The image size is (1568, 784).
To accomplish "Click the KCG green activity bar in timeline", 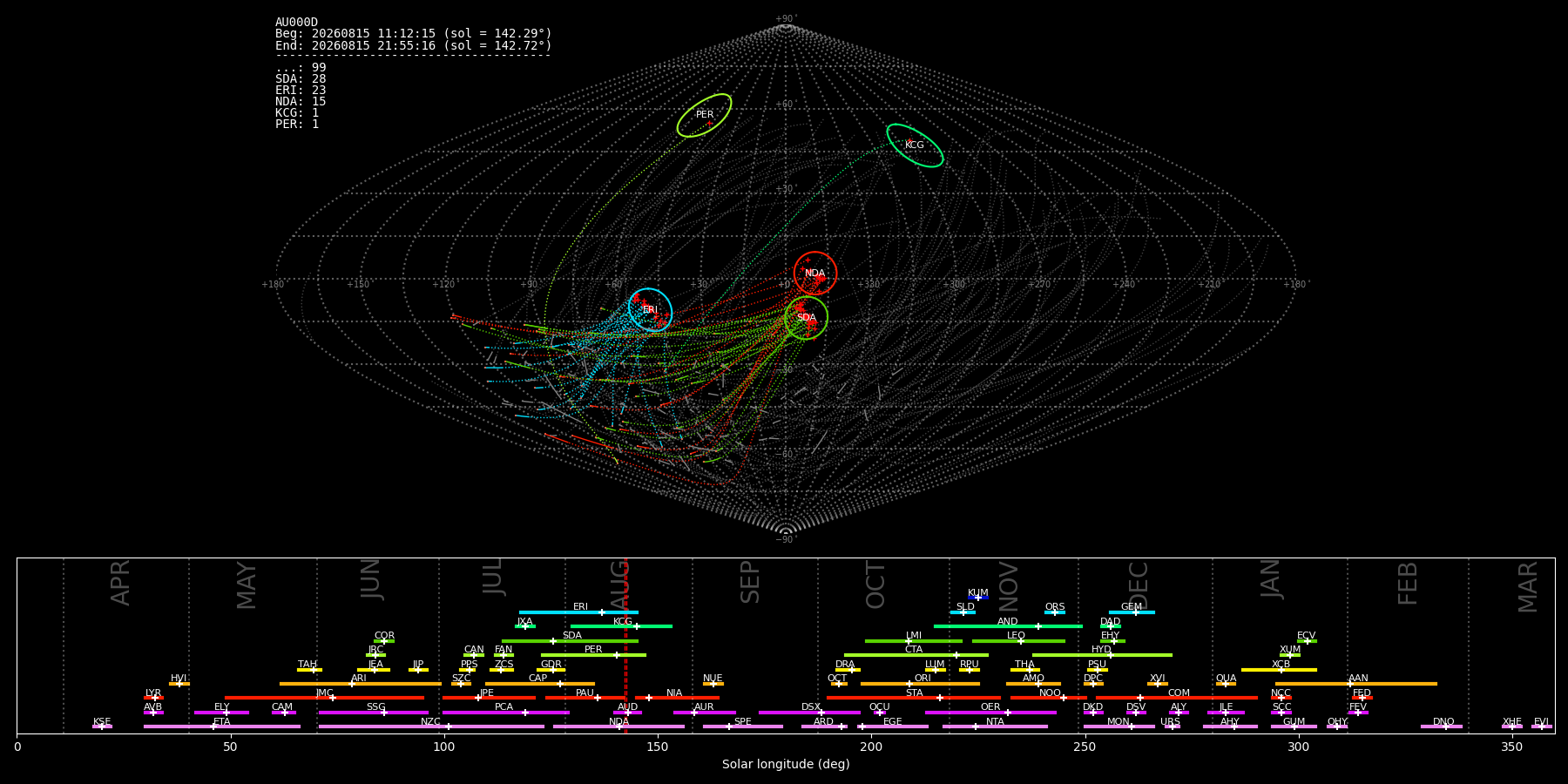I will tap(621, 626).
